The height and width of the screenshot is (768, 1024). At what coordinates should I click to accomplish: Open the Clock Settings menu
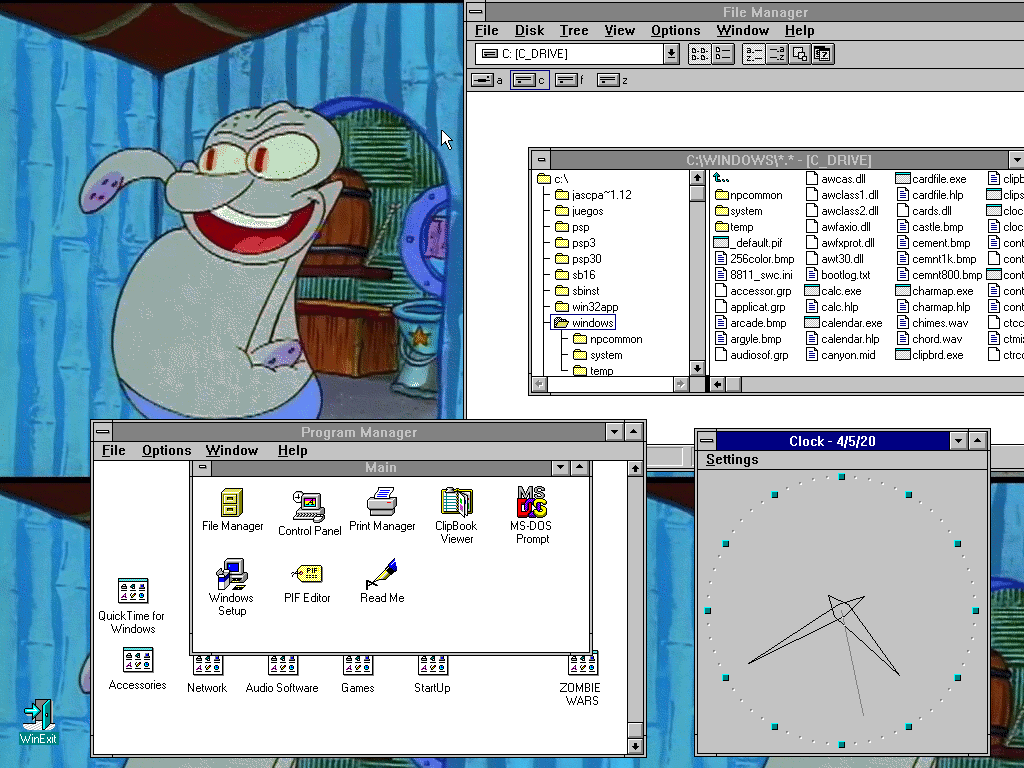pyautogui.click(x=732, y=460)
